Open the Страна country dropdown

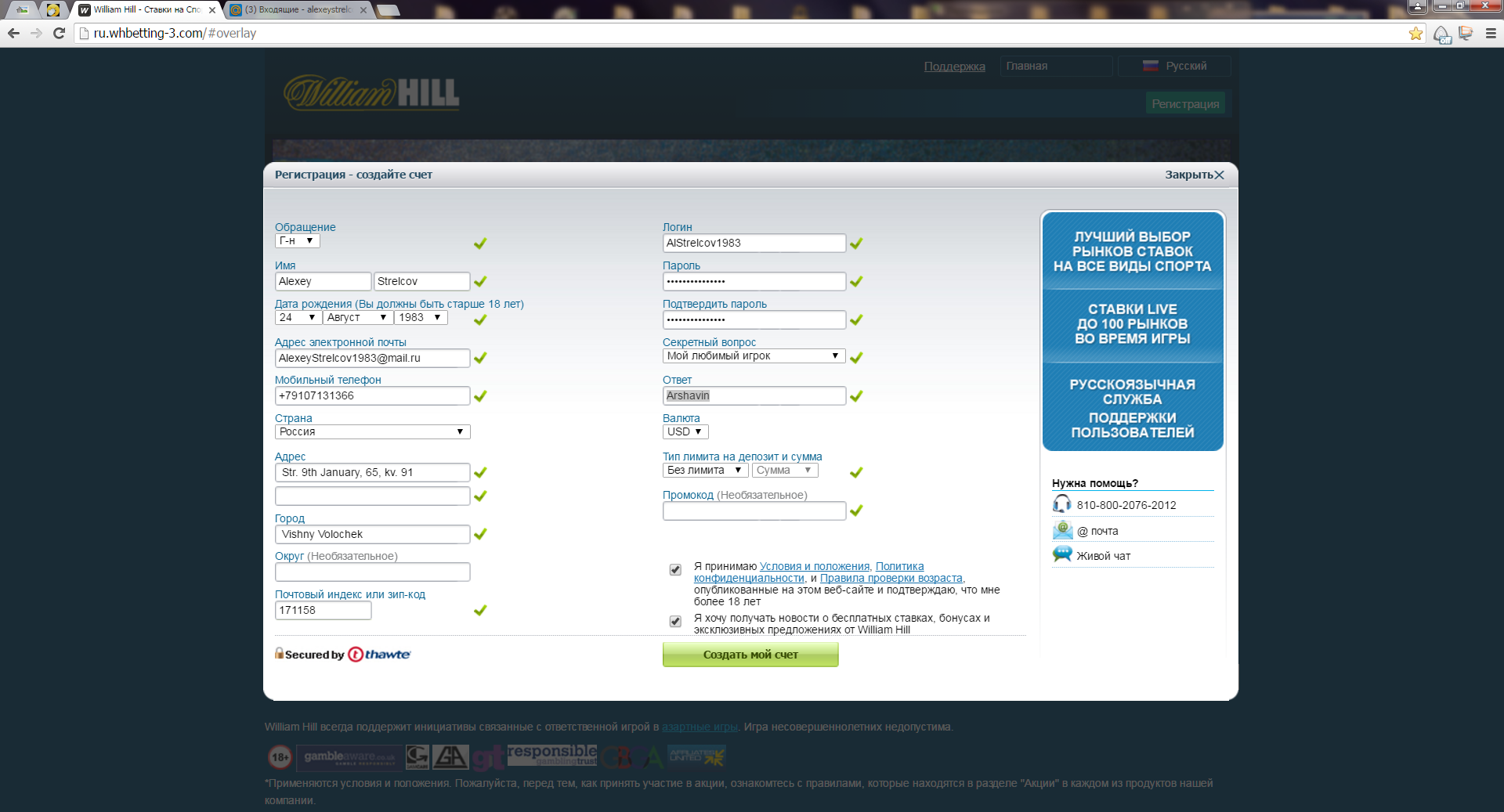pyautogui.click(x=372, y=432)
